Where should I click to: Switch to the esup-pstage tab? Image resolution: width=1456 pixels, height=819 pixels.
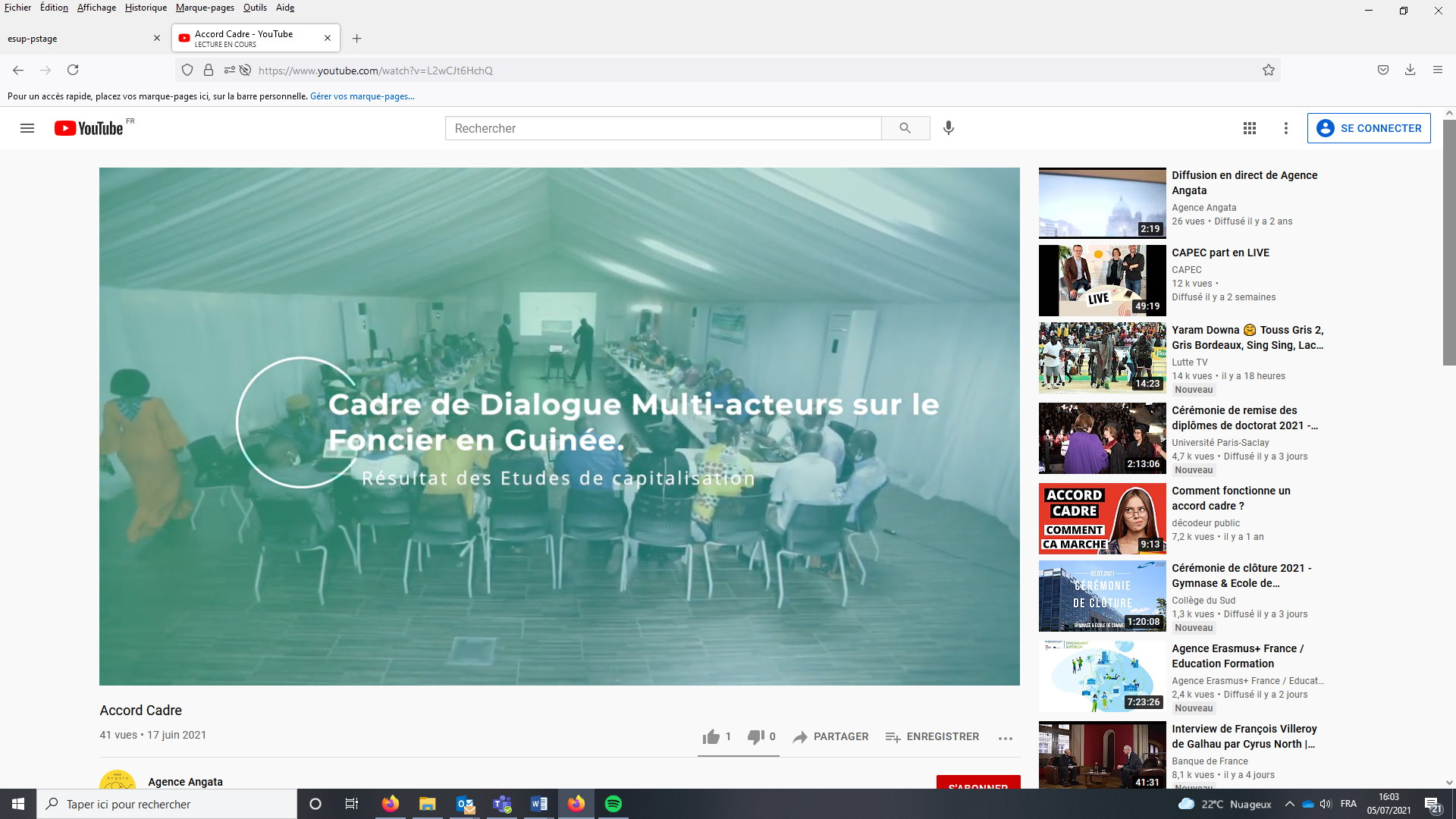[76, 39]
